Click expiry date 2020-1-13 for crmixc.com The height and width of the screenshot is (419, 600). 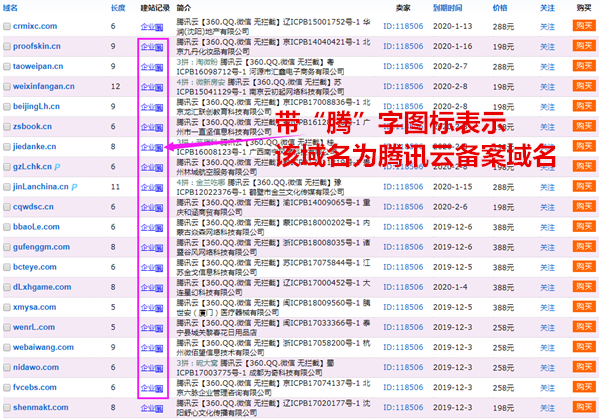453,26
